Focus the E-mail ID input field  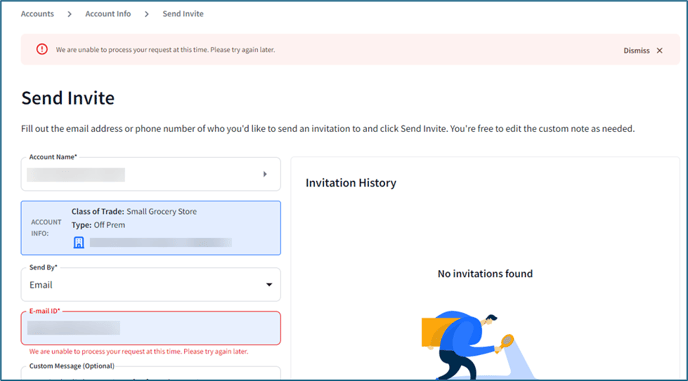150,328
